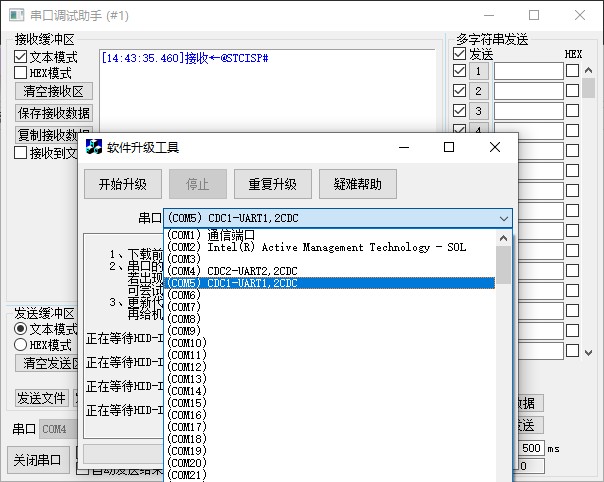Image resolution: width=604 pixels, height=482 pixels.
Task: Select COM14 in the dropdown list
Action: point(330,391)
